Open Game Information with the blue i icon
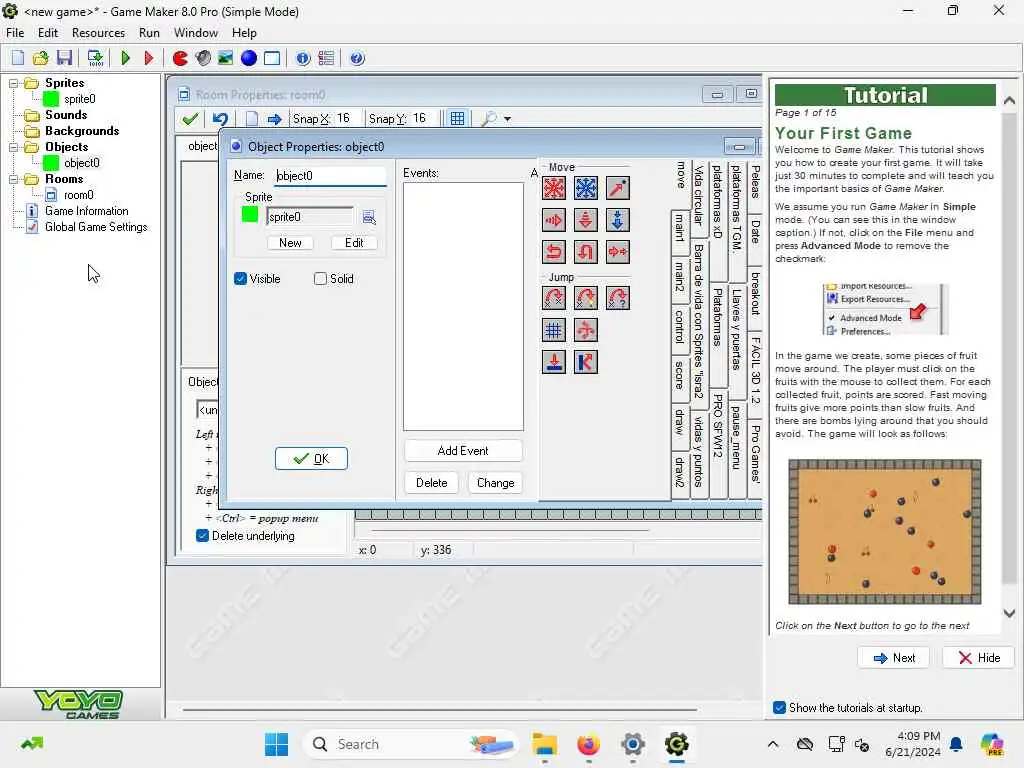 303,58
